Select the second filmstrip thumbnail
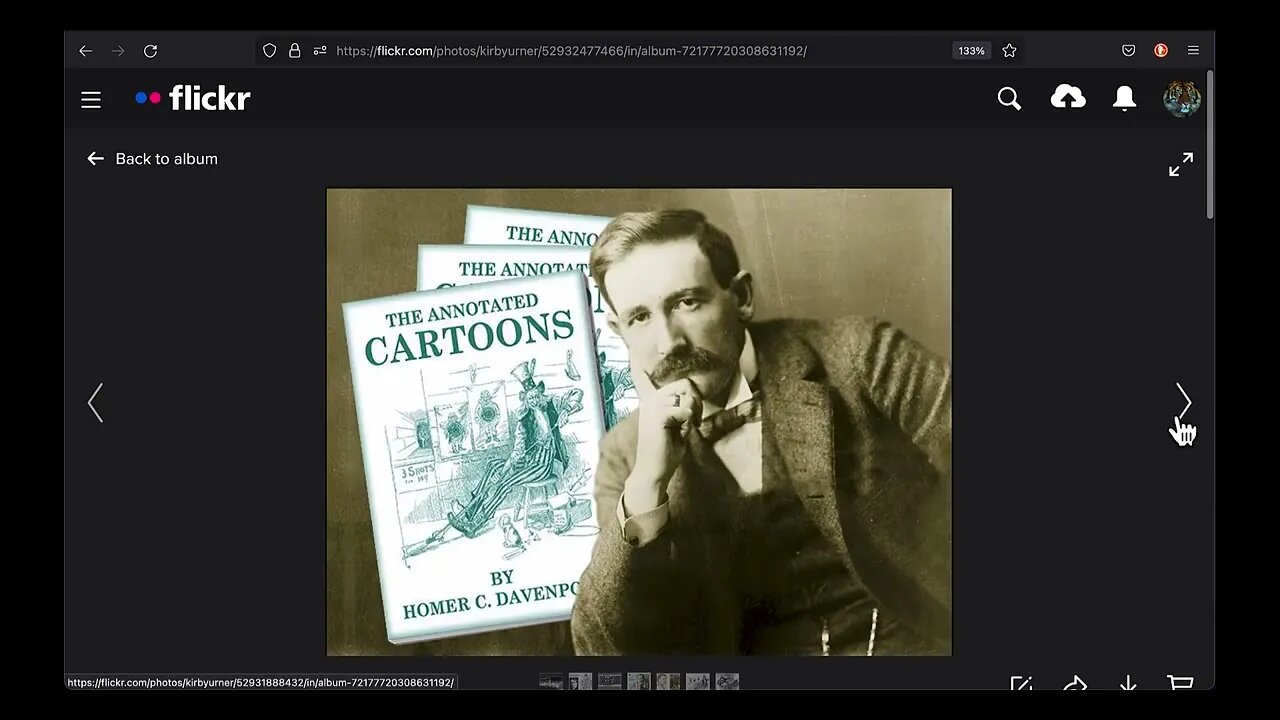The width and height of the screenshot is (1280, 720). [580, 682]
